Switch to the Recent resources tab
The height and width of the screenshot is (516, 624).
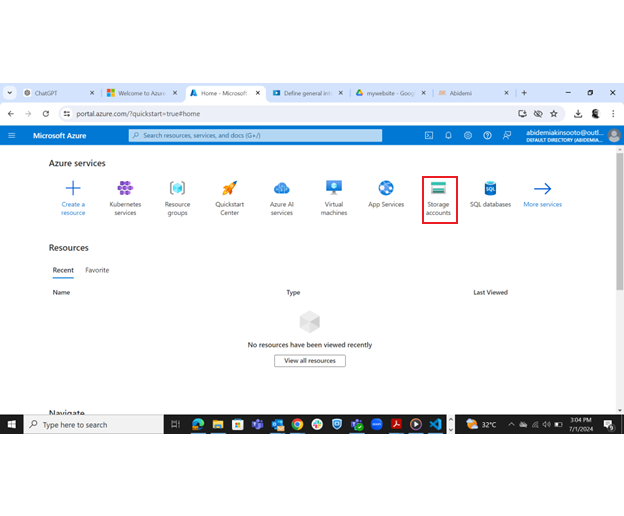pos(63,270)
